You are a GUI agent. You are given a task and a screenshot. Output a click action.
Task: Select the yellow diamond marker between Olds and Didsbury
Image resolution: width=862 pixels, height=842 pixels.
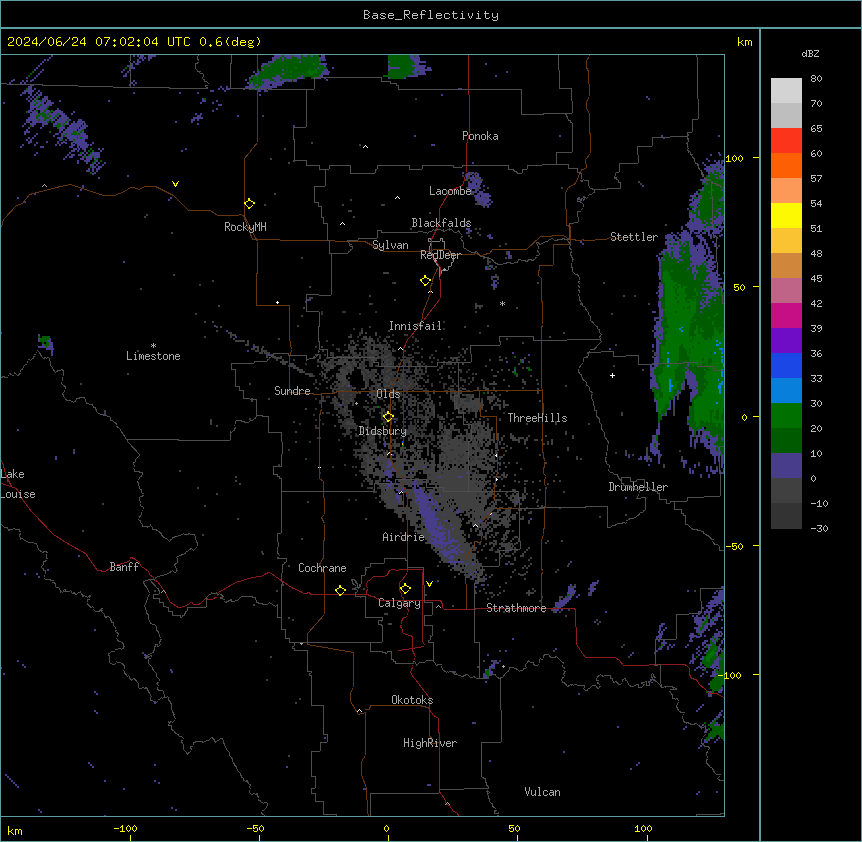388,417
